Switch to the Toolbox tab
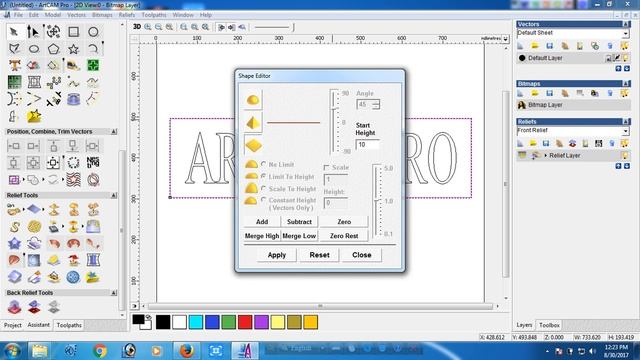 pyautogui.click(x=549, y=325)
